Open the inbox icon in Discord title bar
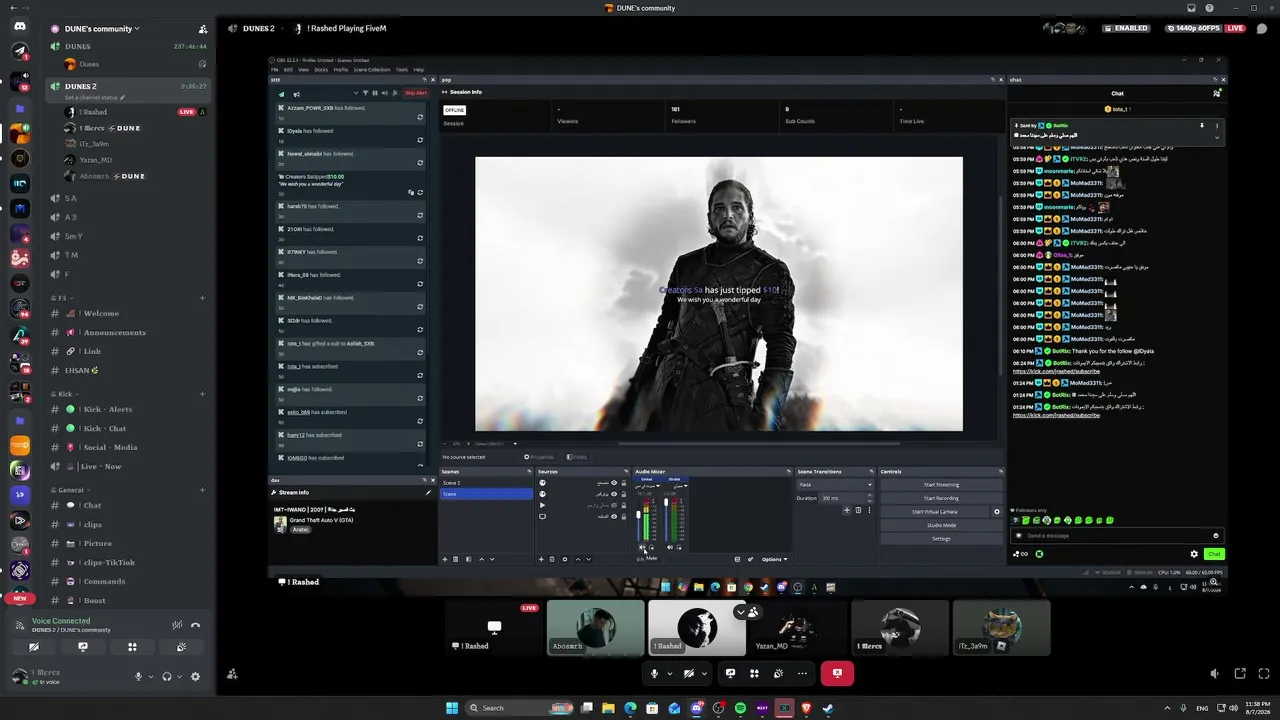Image resolution: width=1280 pixels, height=720 pixels. click(x=1192, y=8)
